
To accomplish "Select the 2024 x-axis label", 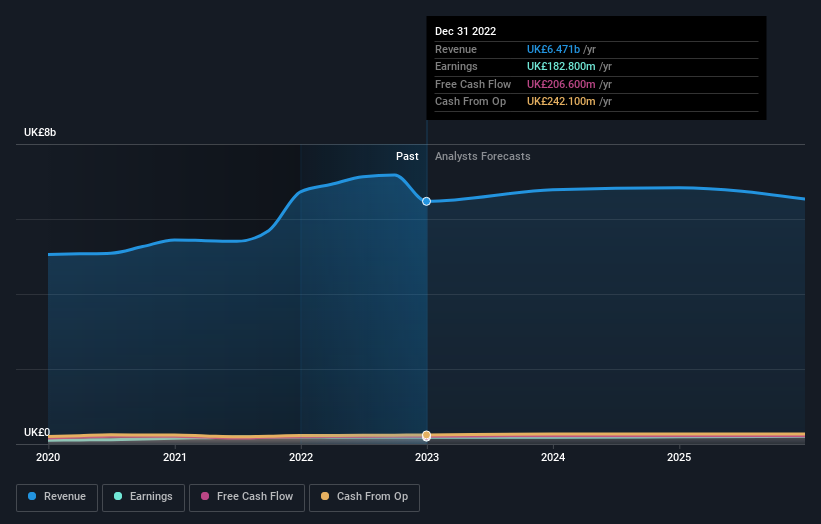I will coord(553,458).
